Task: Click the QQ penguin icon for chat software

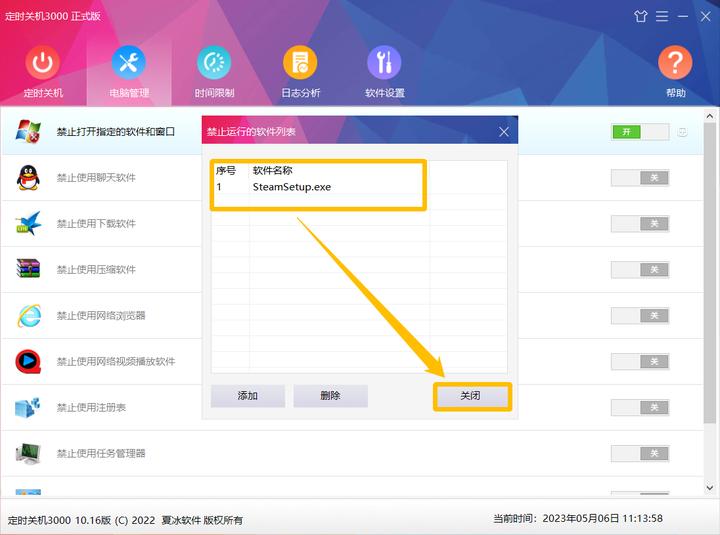Action: [28, 178]
